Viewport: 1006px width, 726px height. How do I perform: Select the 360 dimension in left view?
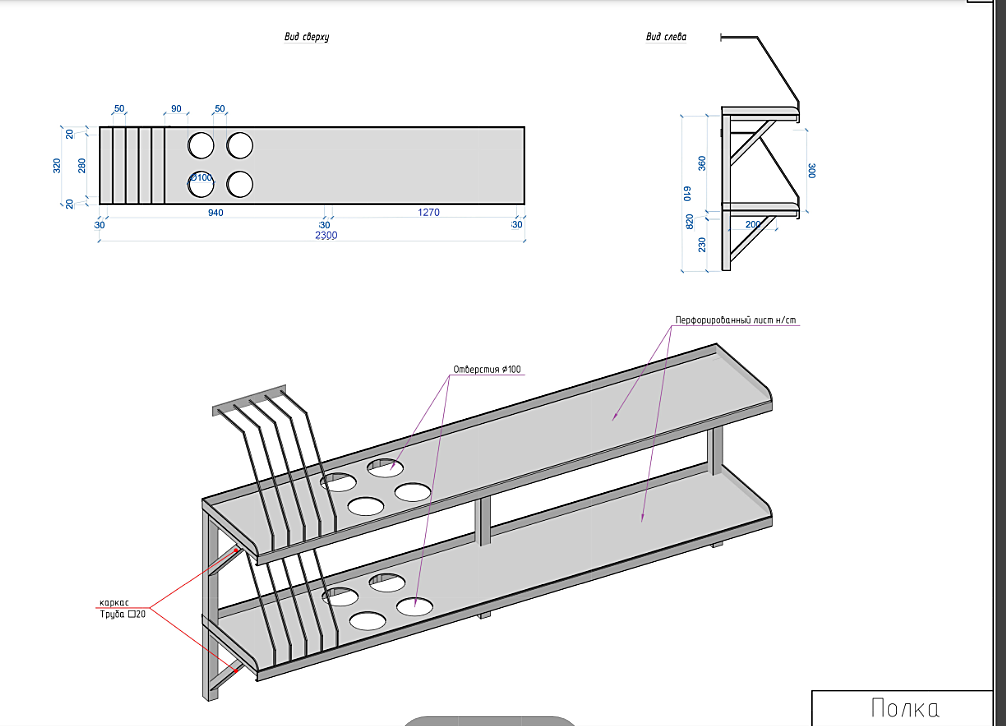(x=702, y=161)
